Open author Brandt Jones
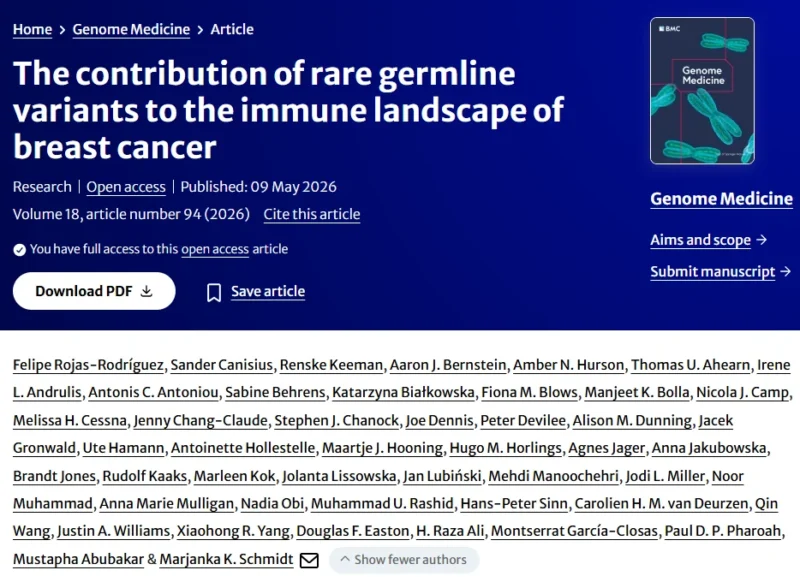 click(55, 476)
